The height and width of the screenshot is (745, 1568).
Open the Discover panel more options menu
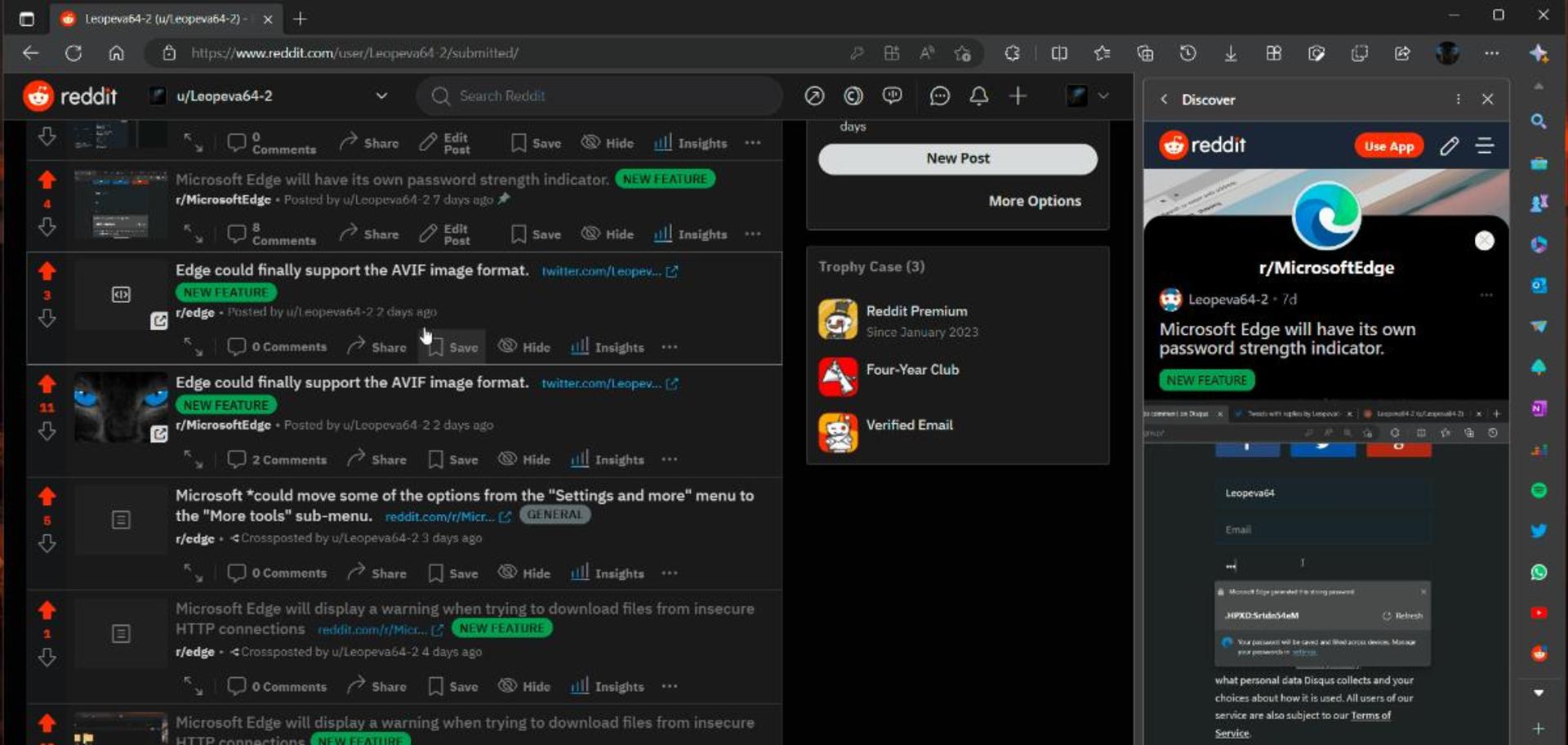[x=1458, y=99]
